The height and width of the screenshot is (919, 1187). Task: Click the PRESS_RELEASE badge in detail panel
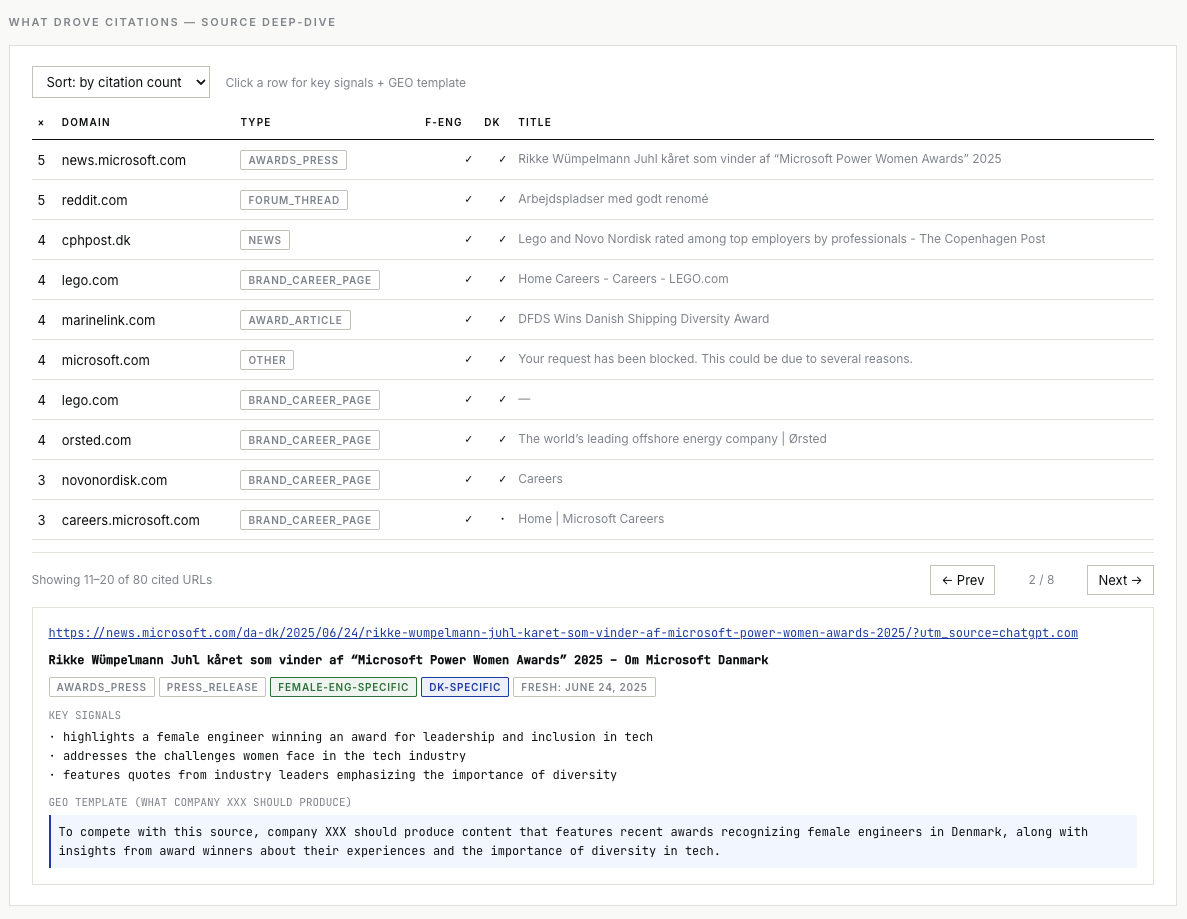(212, 687)
